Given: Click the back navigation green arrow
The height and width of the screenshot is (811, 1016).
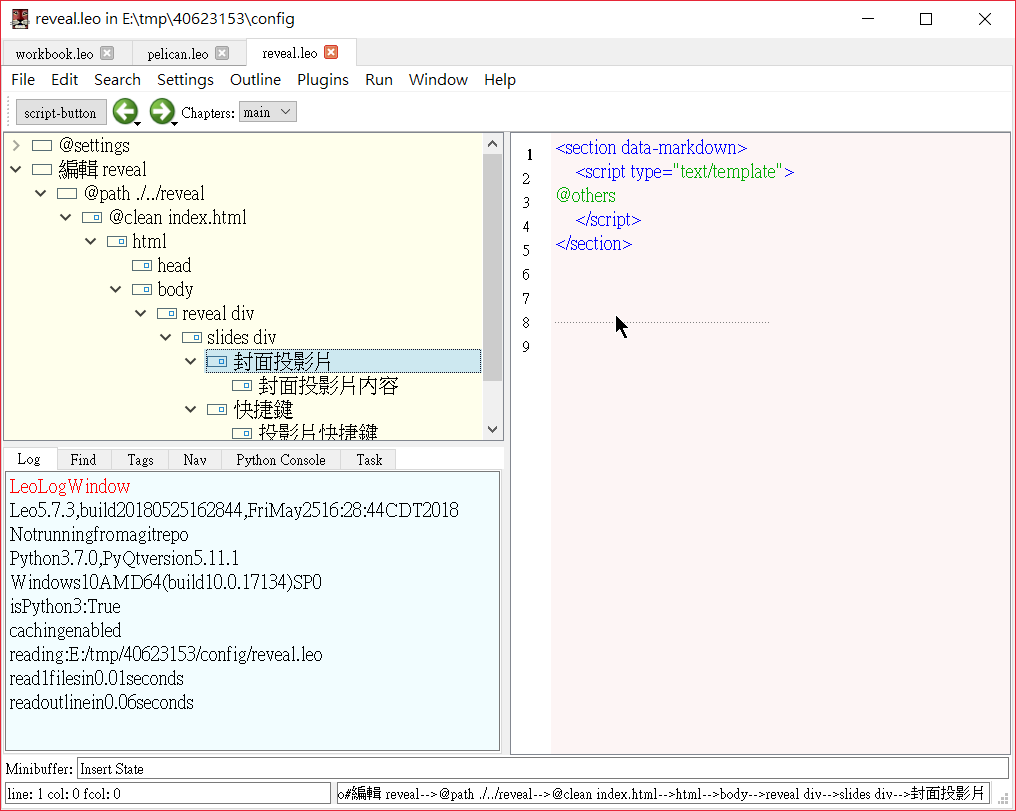Looking at the screenshot, I should 124,111.
